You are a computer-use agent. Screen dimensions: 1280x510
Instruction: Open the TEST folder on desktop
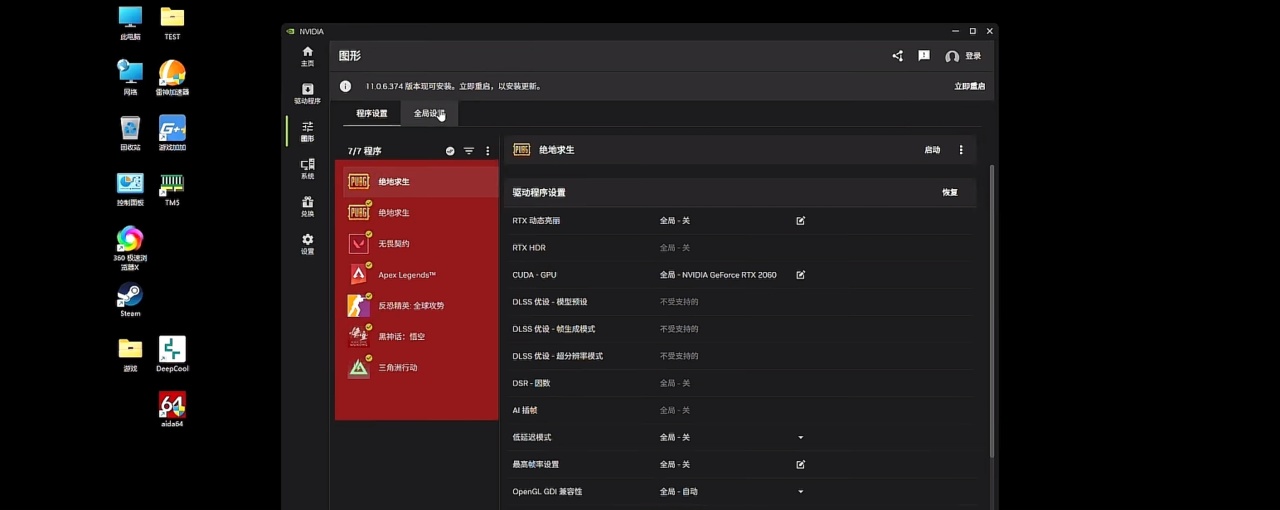click(172, 22)
